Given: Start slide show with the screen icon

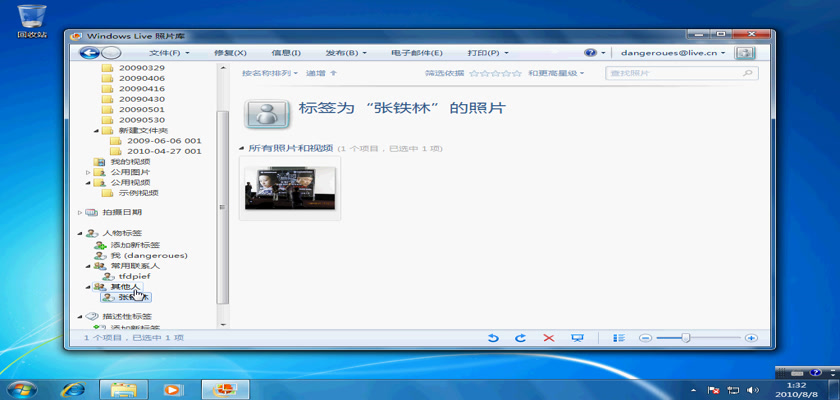Looking at the screenshot, I should point(577,339).
